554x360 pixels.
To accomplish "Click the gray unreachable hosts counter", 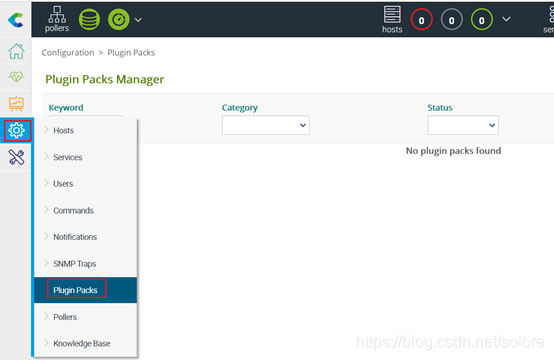I will click(452, 20).
